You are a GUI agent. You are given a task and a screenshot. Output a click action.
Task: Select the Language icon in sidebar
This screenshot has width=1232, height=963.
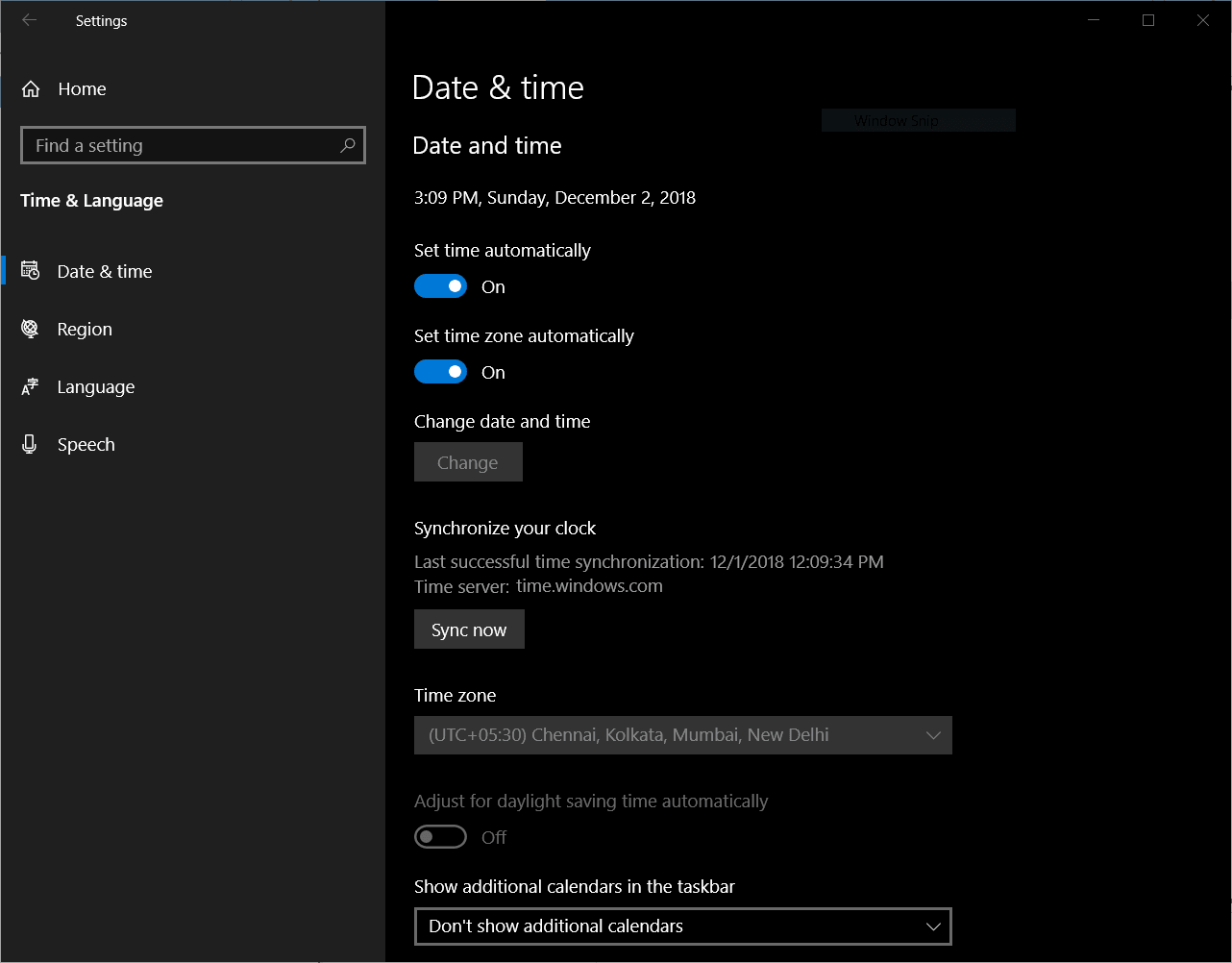coord(30,386)
